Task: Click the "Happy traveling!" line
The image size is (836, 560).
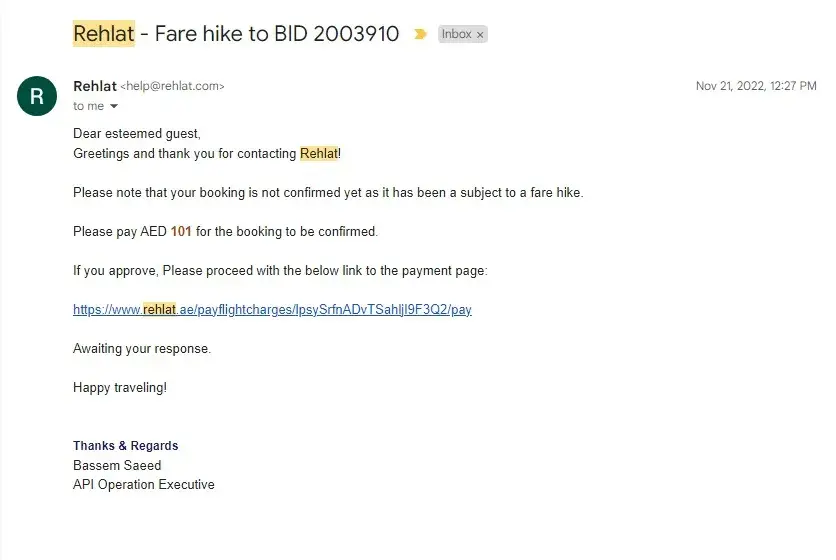Action: (120, 388)
